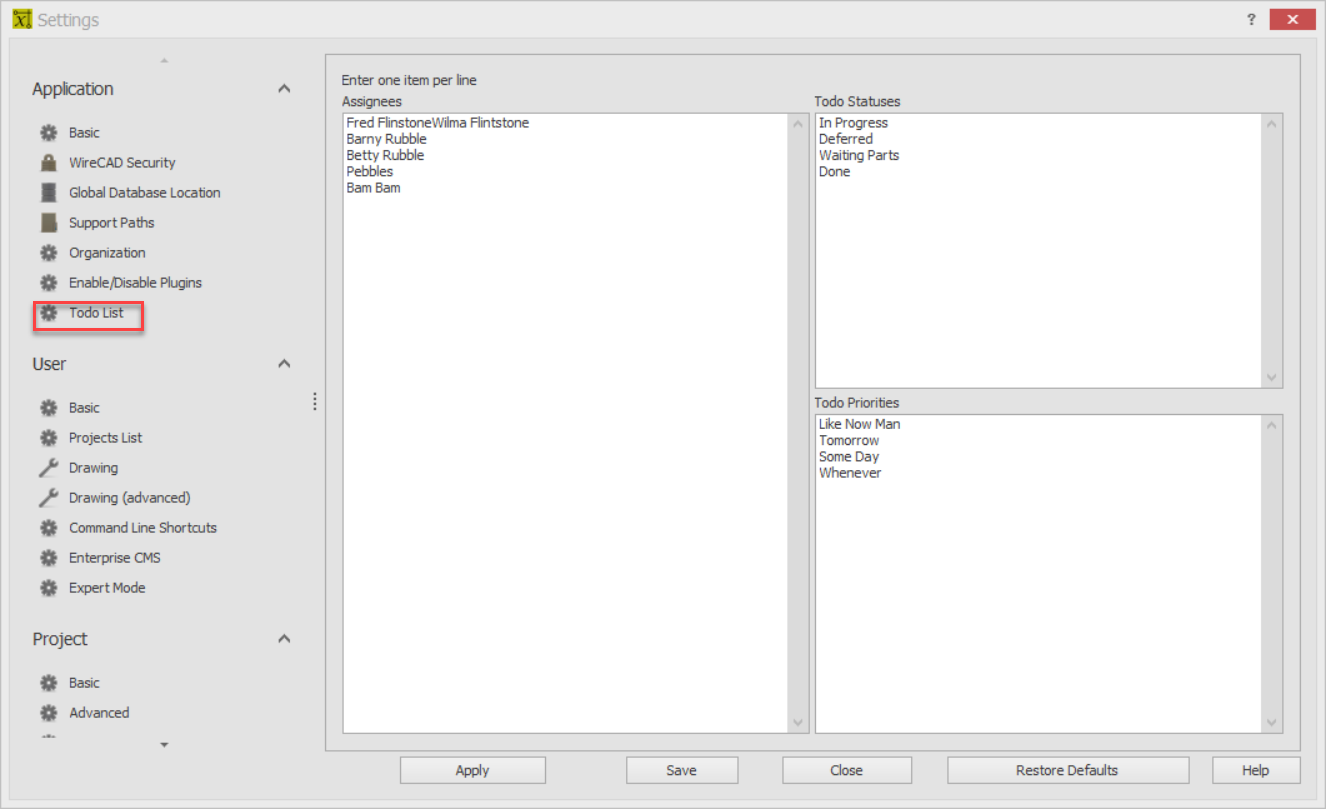
Task: Open the Projects List page
Action: (105, 437)
